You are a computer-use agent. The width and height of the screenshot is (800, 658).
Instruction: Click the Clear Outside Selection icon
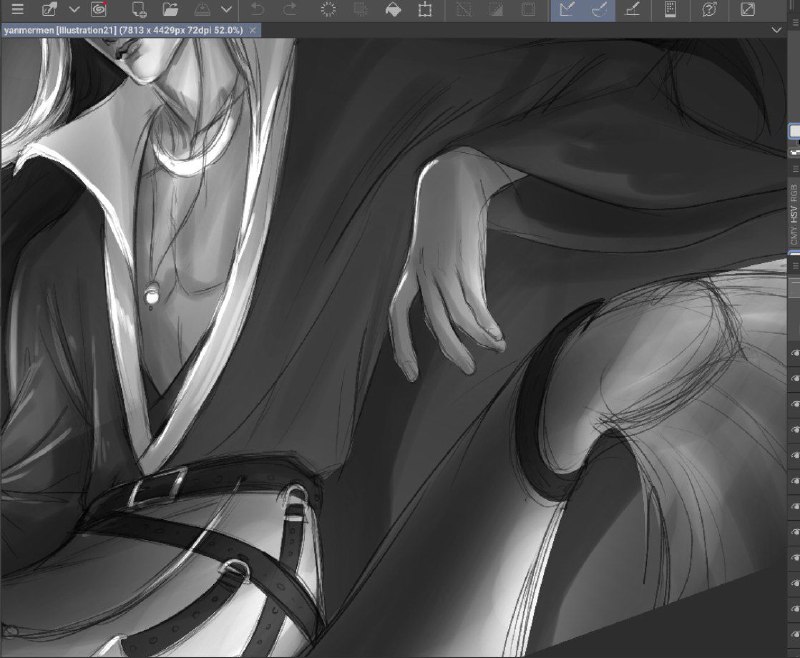tap(360, 9)
